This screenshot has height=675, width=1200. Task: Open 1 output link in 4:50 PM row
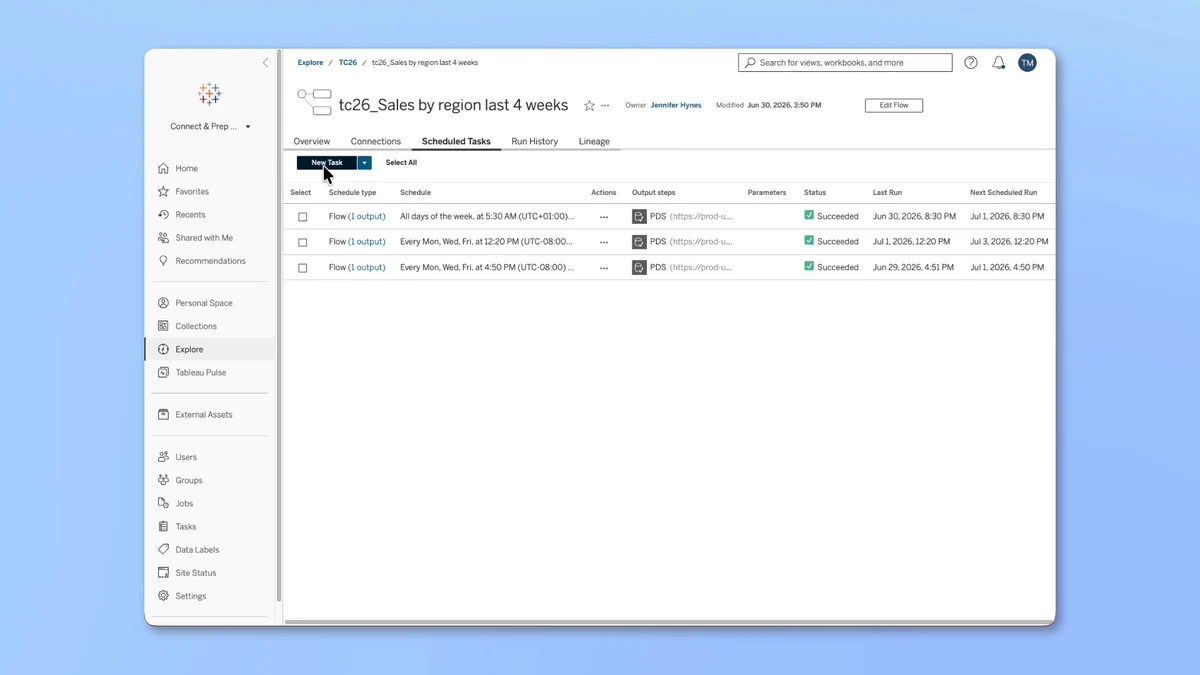coord(366,268)
